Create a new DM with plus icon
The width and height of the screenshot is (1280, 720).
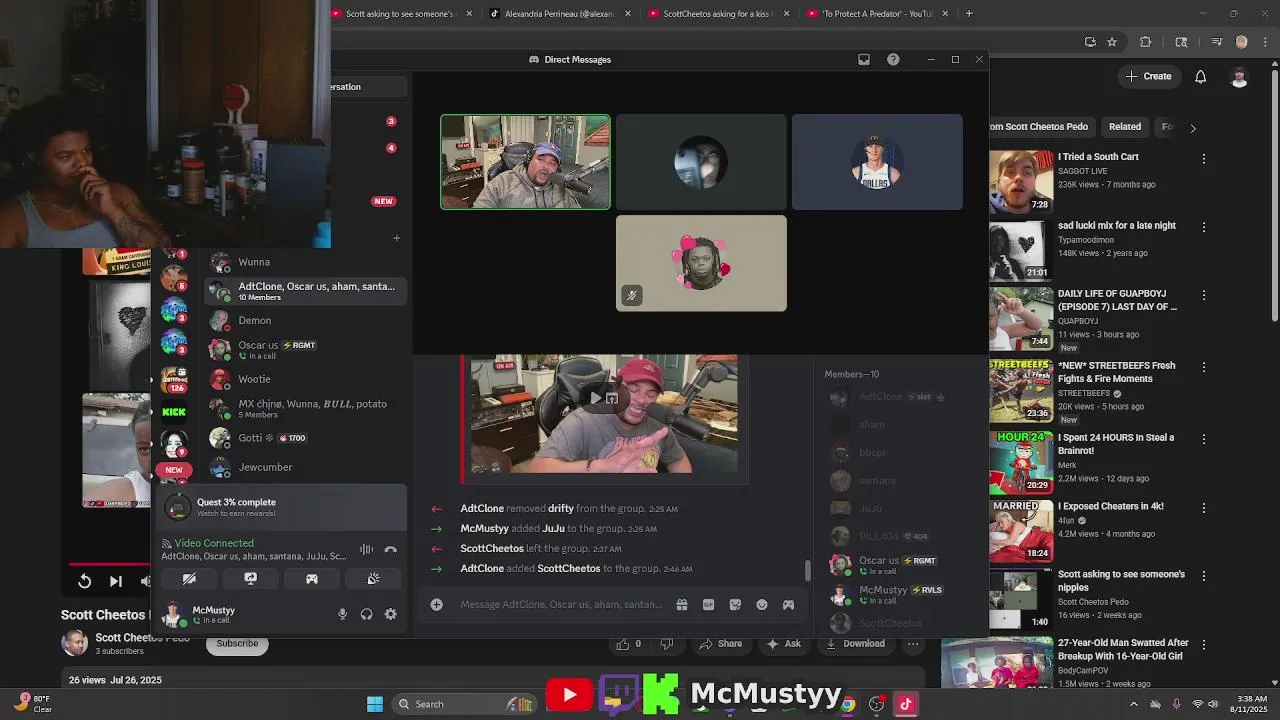coord(396,238)
